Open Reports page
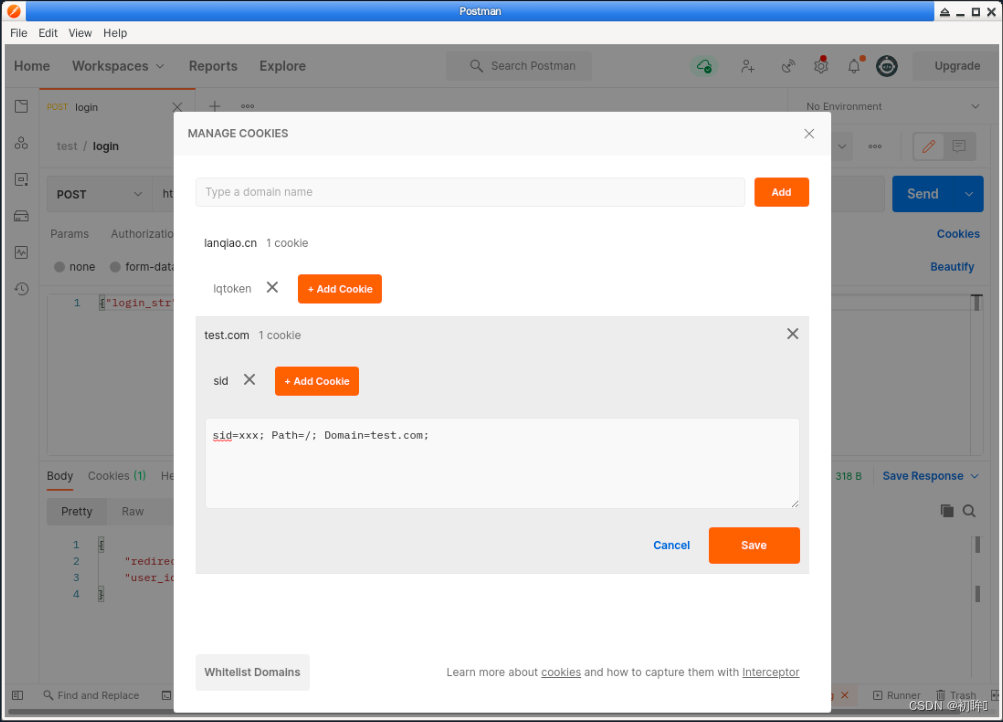The width and height of the screenshot is (1003, 722). (213, 66)
